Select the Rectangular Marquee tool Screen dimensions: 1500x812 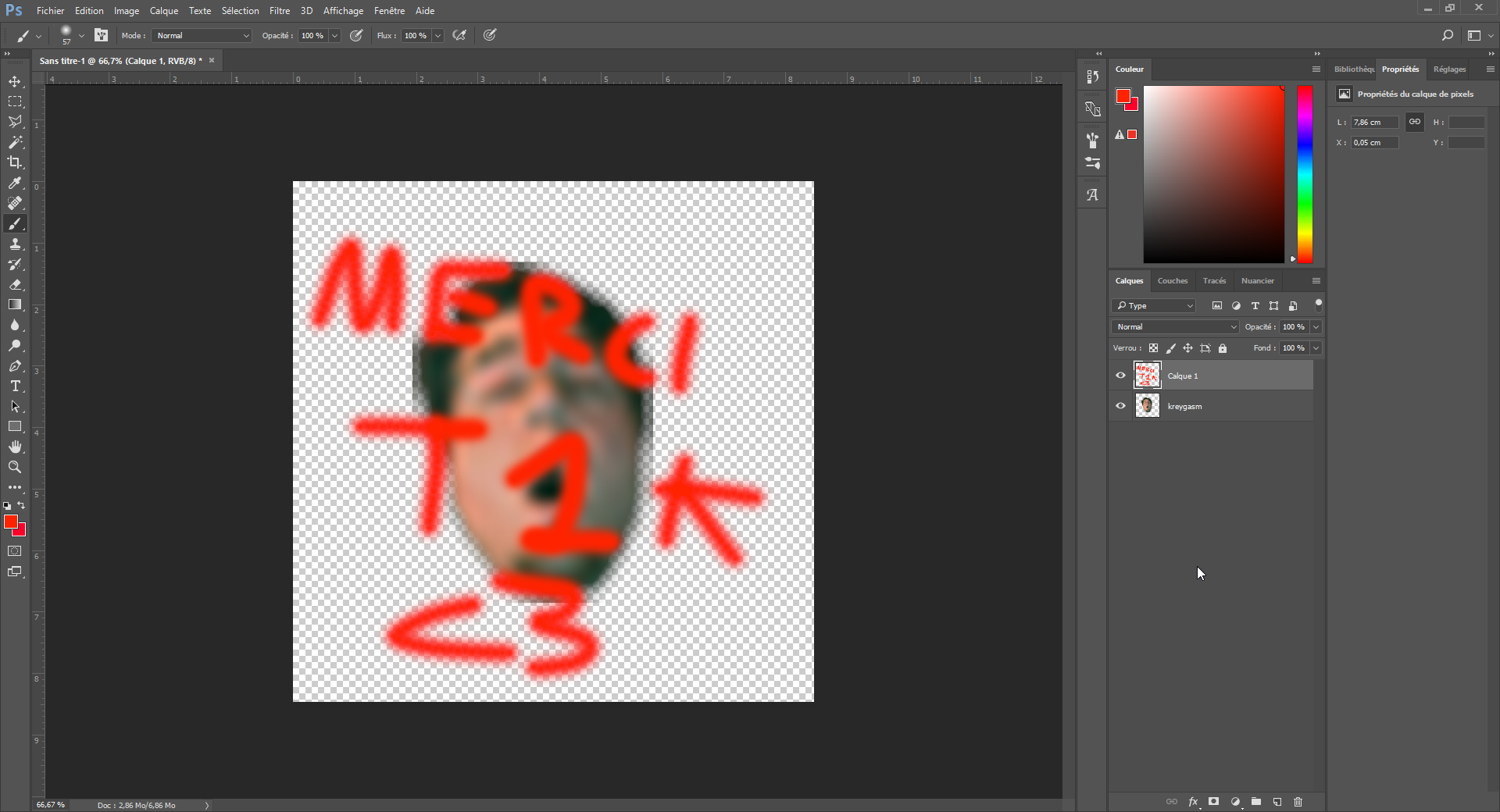point(15,101)
